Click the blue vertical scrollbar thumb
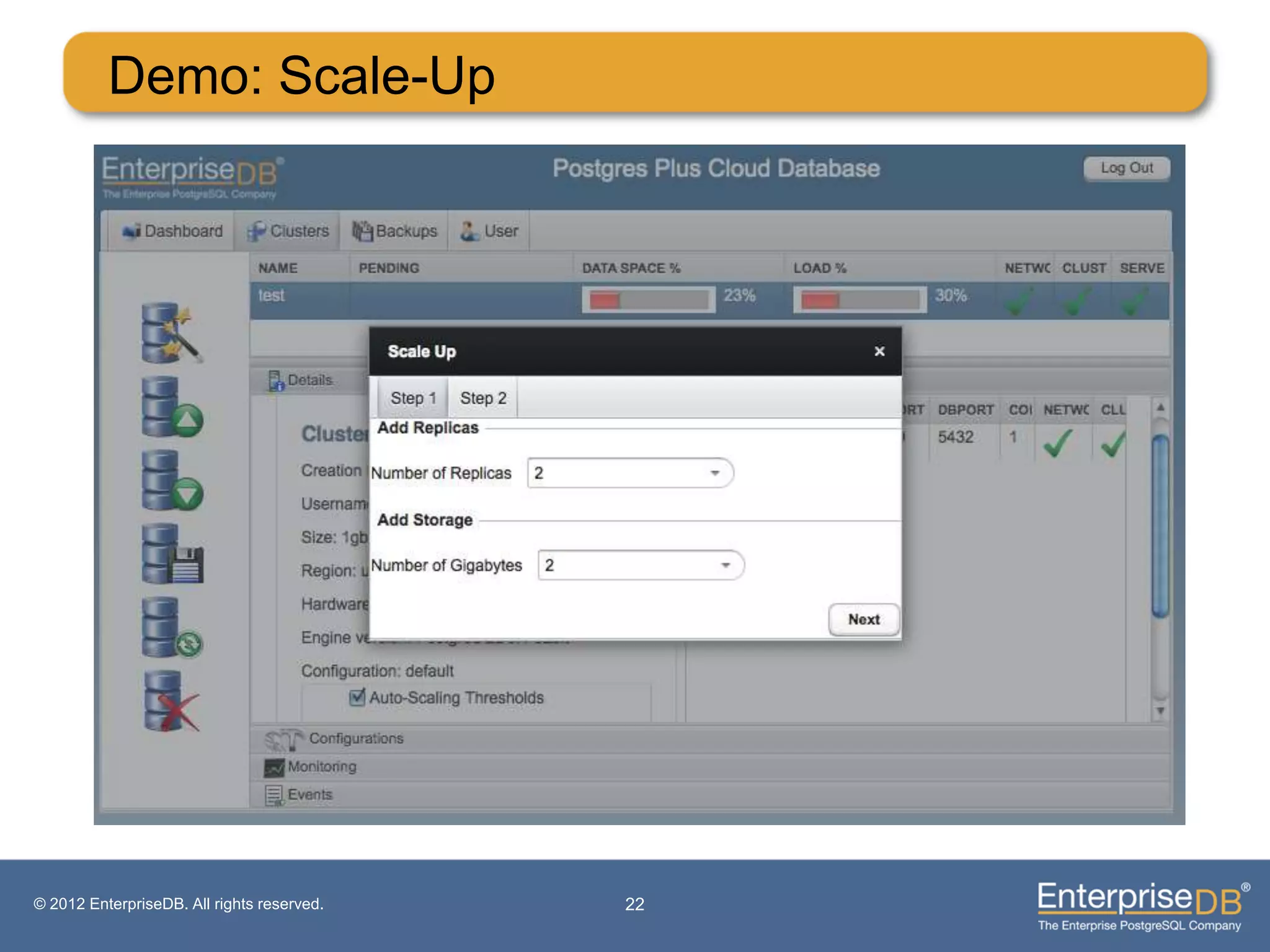1270x952 pixels. 1160,526
